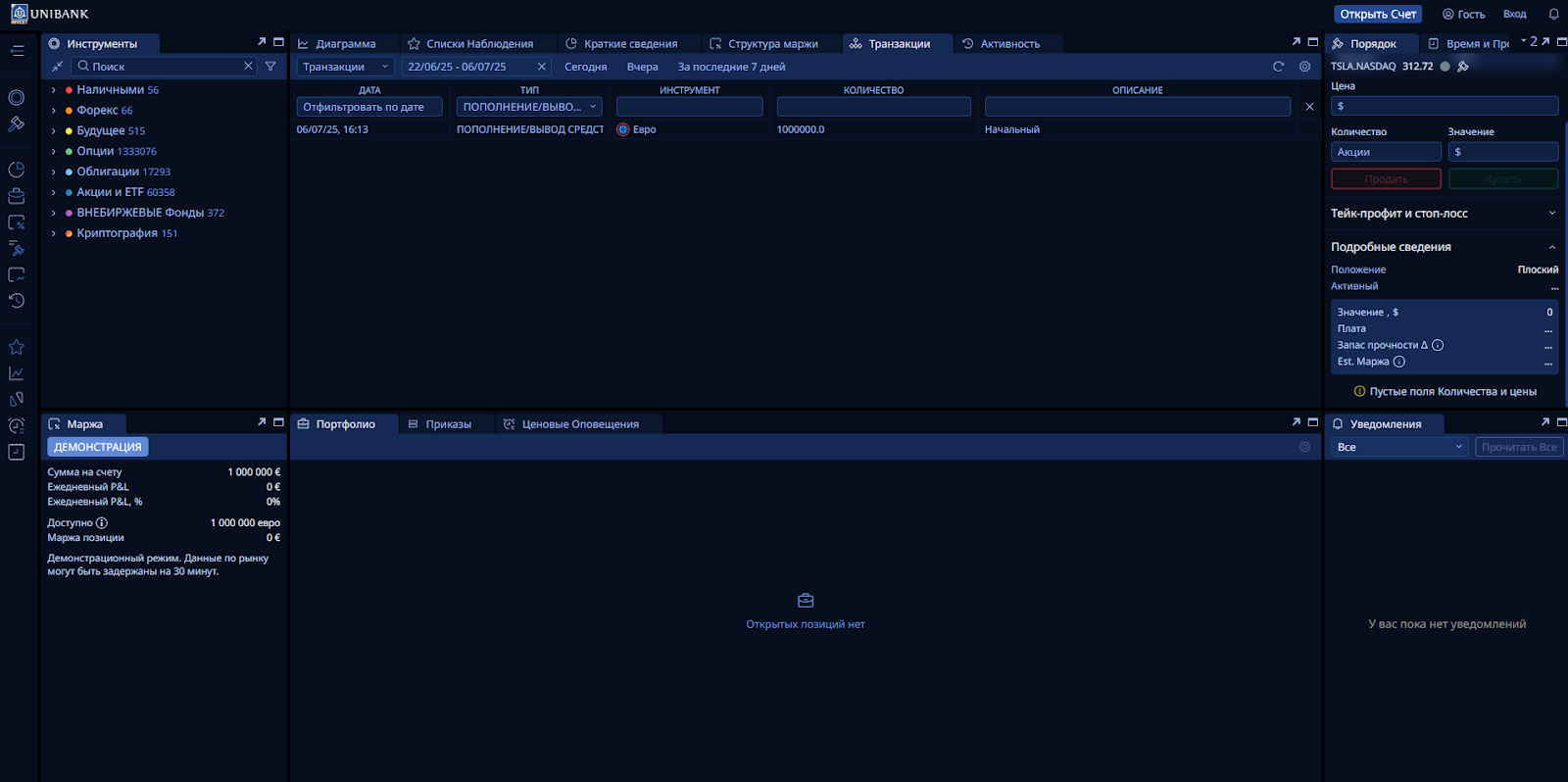
Task: Click the Значение $ input field
Action: coord(1503,152)
